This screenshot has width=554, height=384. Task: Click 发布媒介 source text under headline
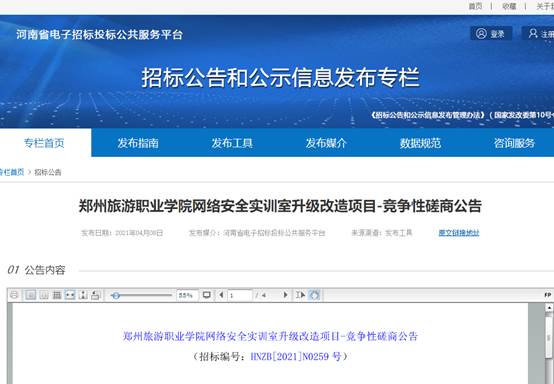[257, 233]
